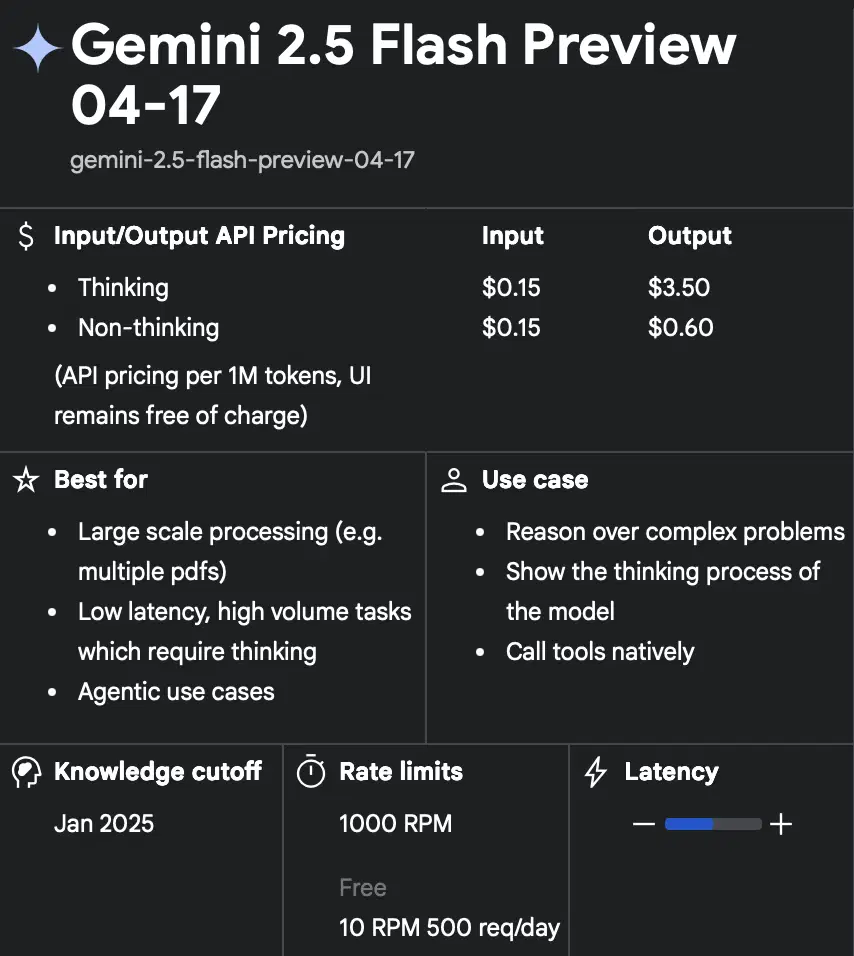The height and width of the screenshot is (956, 854).
Task: Click the Gemini sparkle star icon
Action: tap(38, 48)
